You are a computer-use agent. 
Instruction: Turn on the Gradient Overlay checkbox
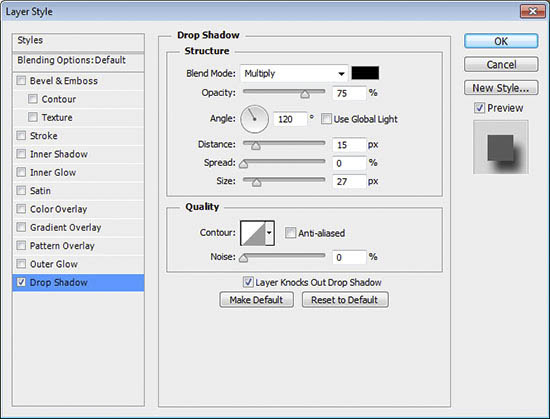click(21, 227)
